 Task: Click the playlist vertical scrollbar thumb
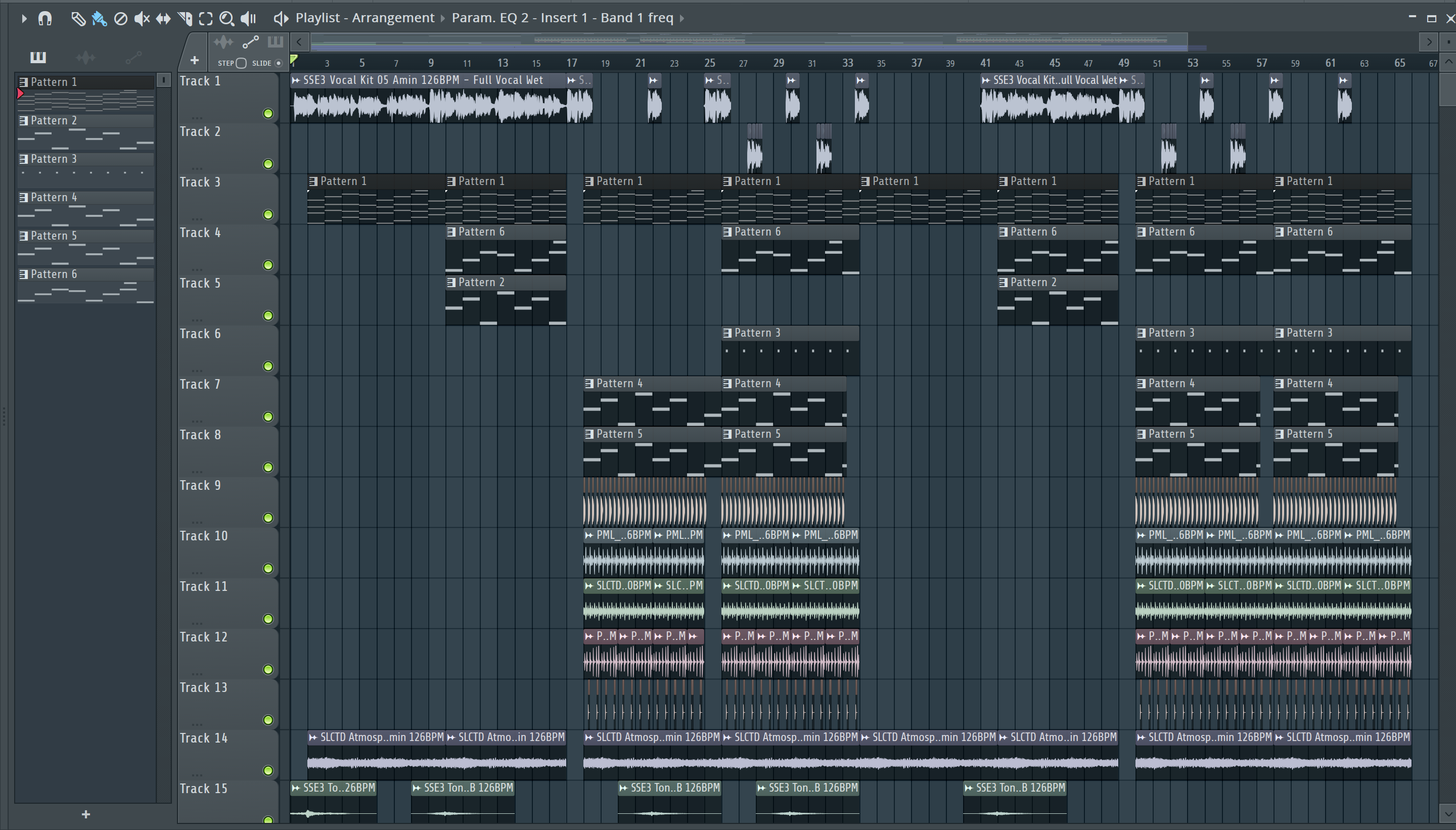1448,88
